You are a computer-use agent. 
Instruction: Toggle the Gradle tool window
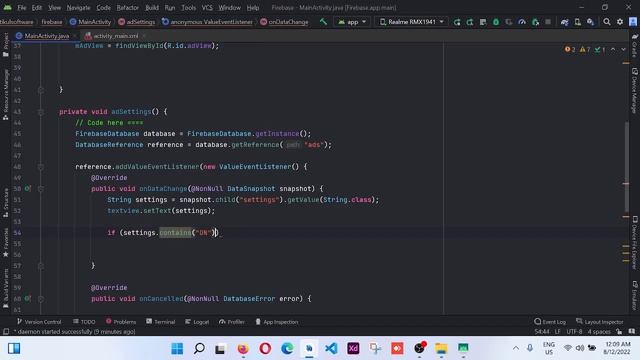tap(635, 46)
